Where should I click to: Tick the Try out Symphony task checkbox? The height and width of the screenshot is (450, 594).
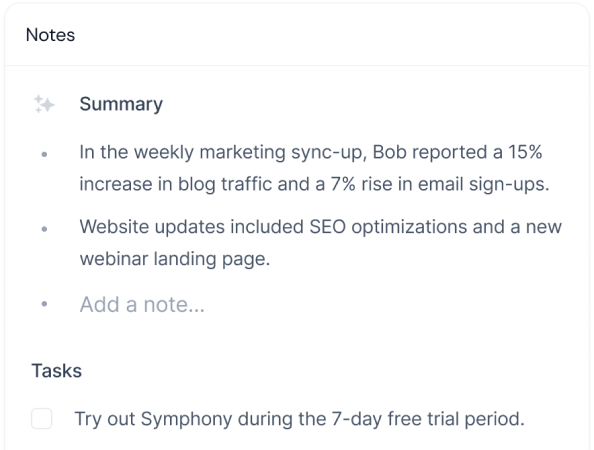(42, 419)
